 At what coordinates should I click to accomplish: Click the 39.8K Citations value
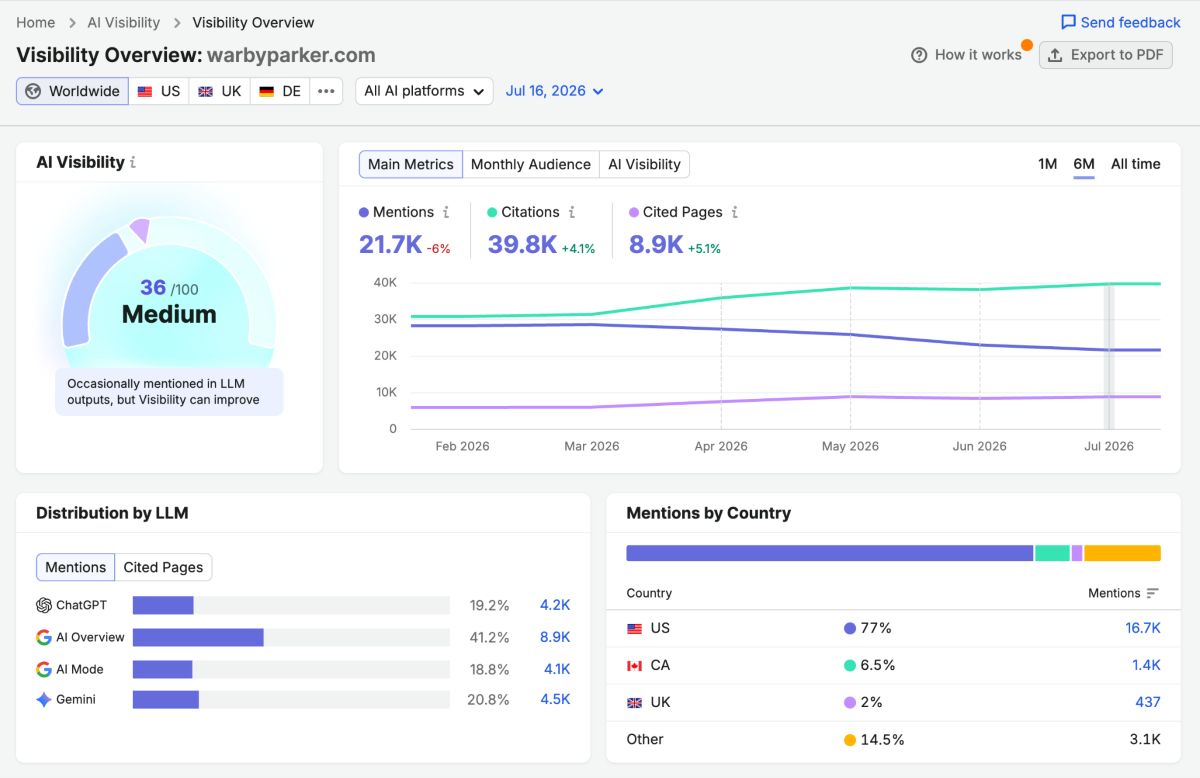point(522,244)
